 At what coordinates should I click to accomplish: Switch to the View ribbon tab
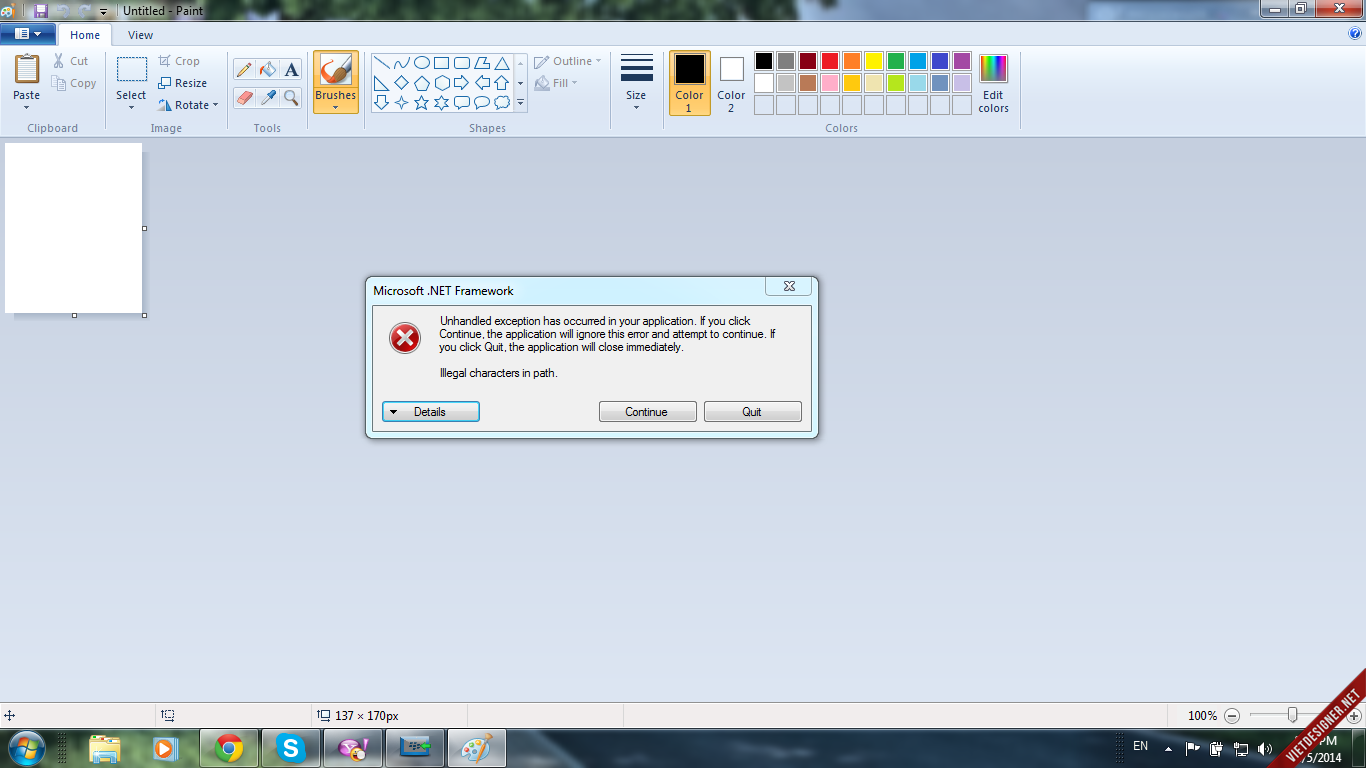(140, 35)
